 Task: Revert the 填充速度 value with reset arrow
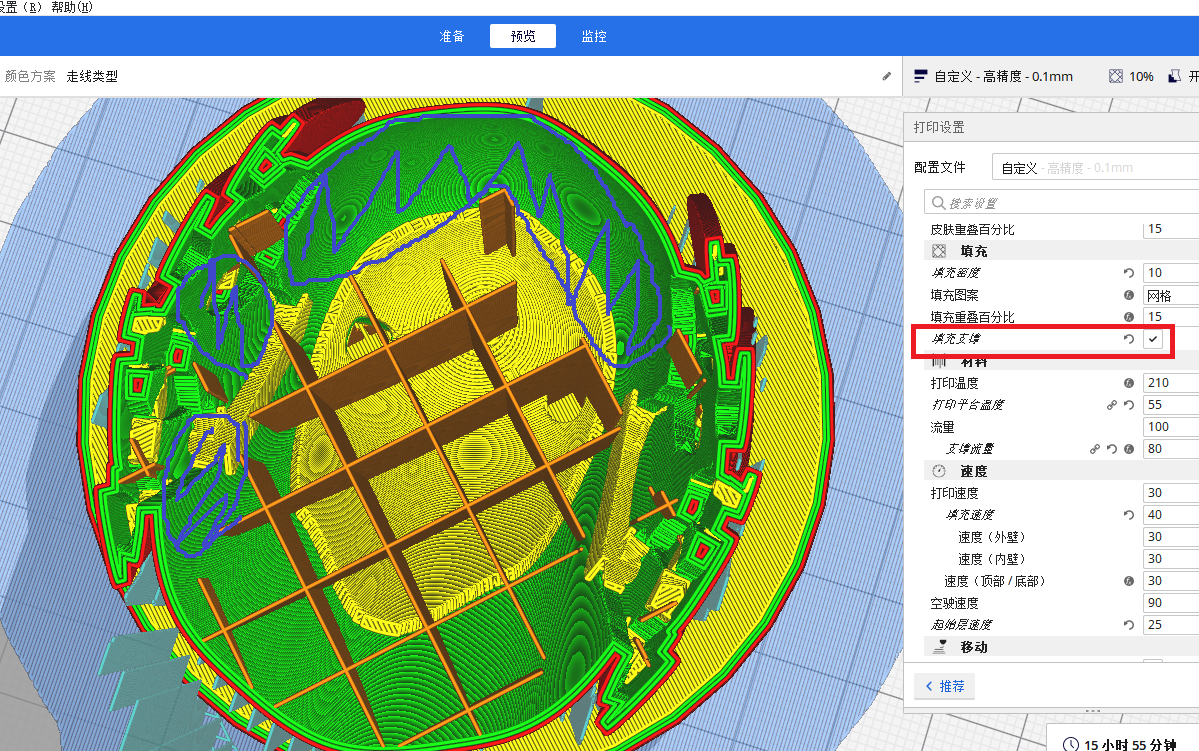point(1129,515)
